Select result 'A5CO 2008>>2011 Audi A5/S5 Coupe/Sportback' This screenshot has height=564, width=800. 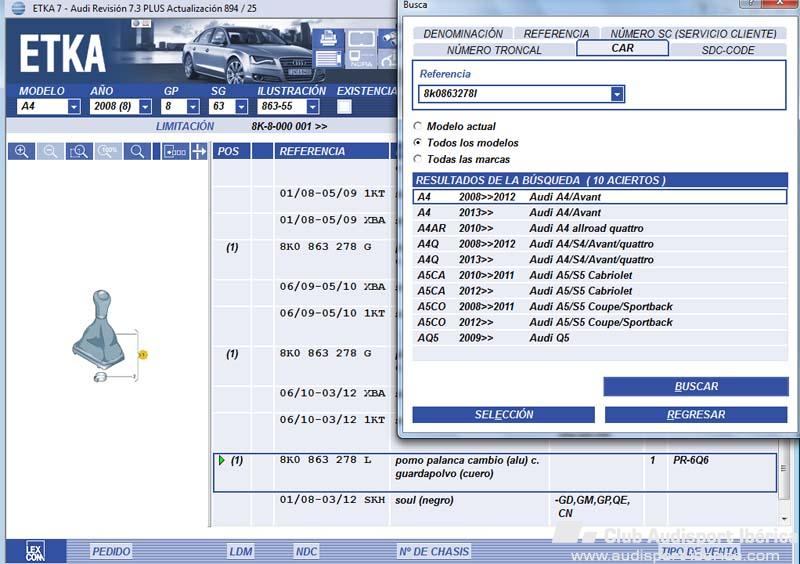coord(599,306)
